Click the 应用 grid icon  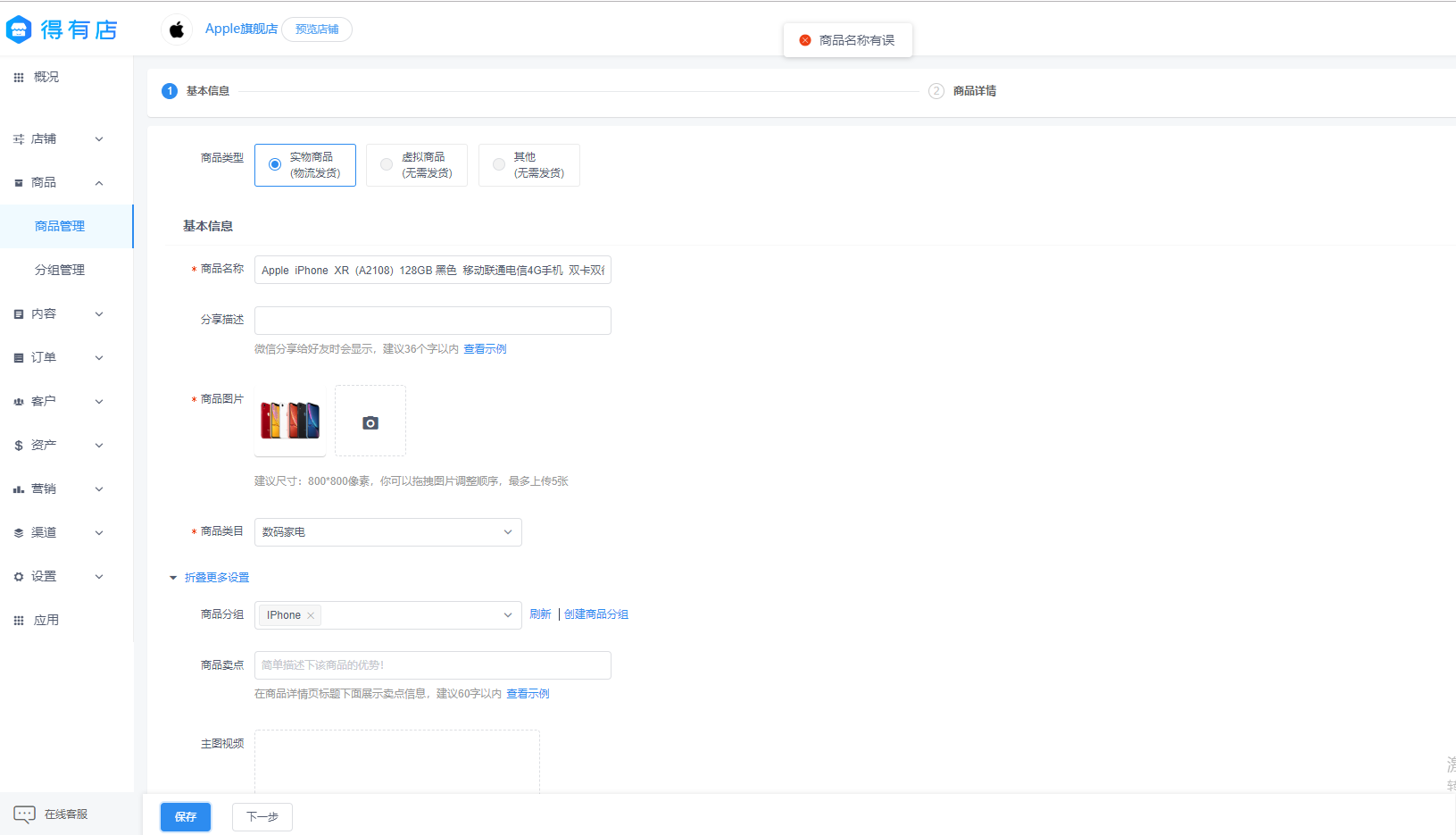[19, 621]
